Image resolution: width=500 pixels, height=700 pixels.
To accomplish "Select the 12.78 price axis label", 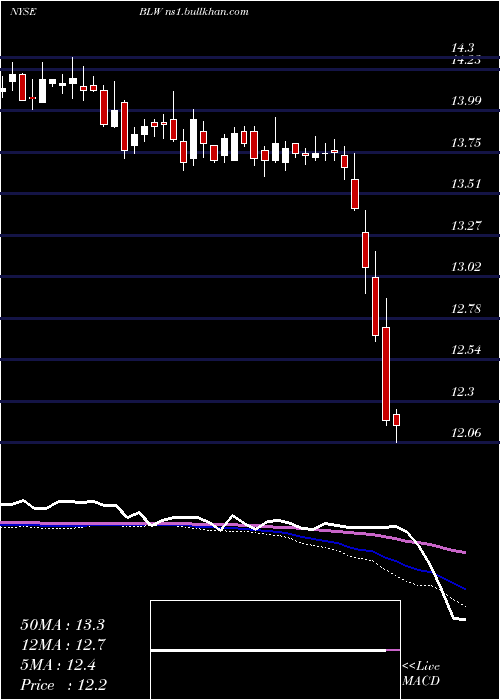I will 467,308.
